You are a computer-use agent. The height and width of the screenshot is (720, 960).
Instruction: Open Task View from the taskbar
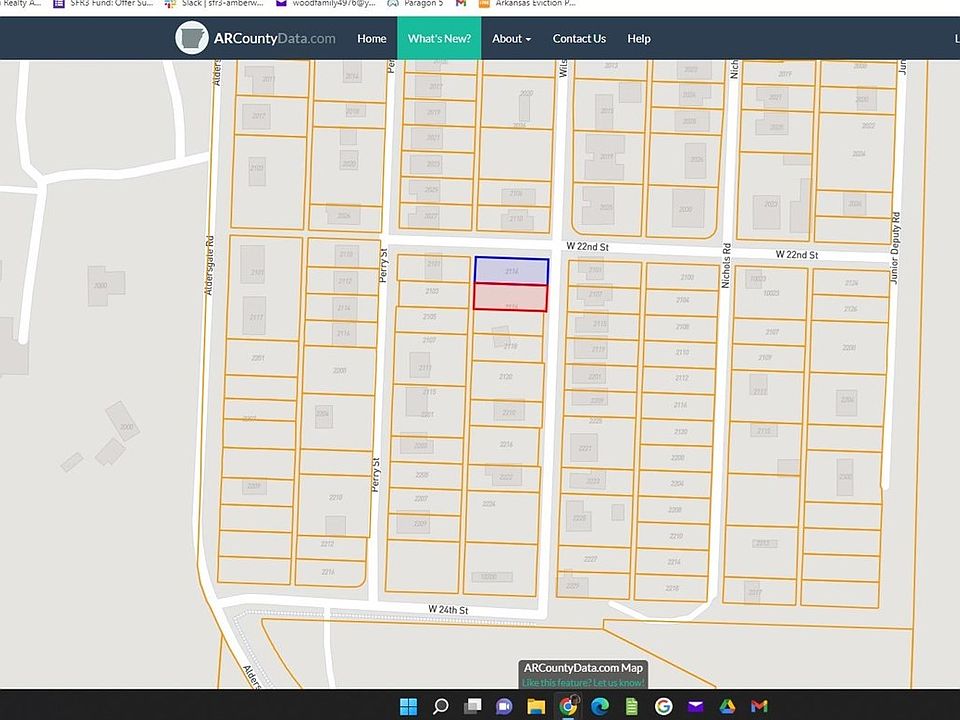pyautogui.click(x=472, y=707)
